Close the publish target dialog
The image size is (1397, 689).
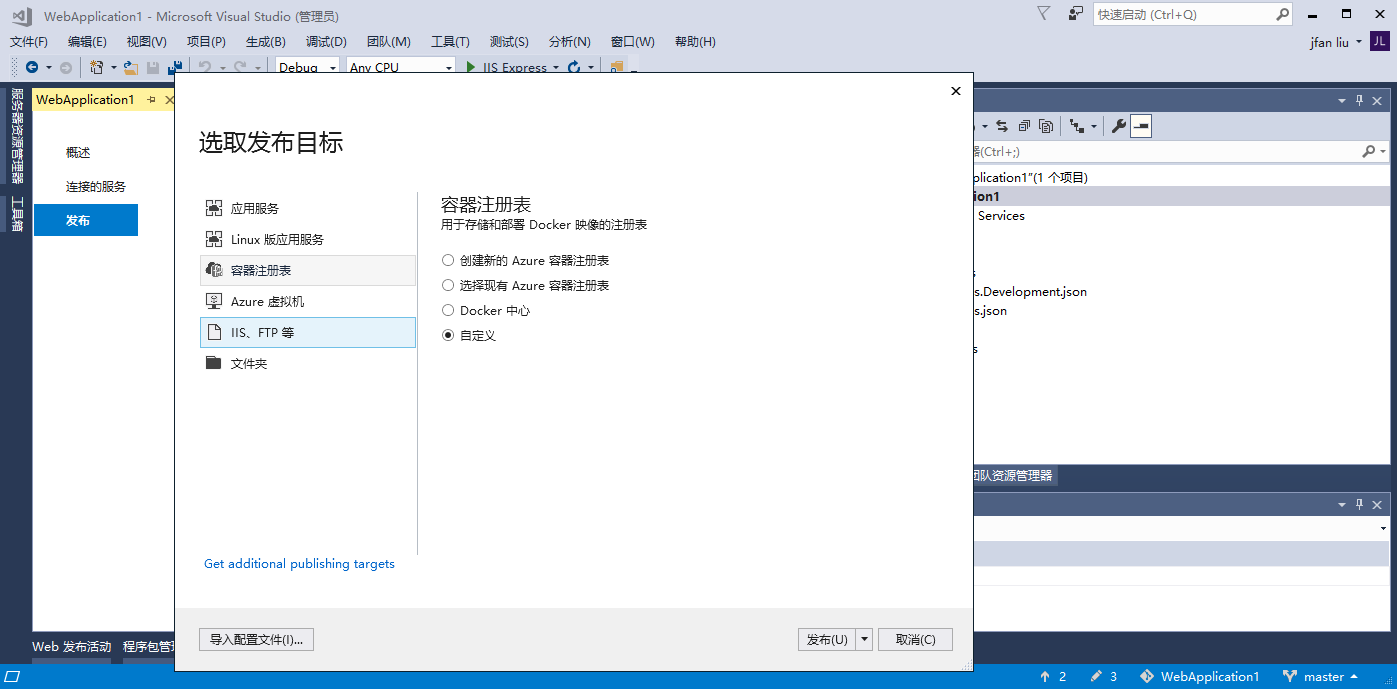[955, 91]
